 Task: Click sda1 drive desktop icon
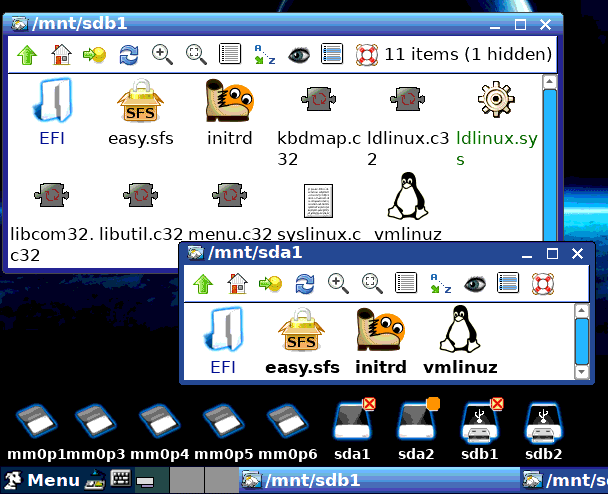click(352, 430)
